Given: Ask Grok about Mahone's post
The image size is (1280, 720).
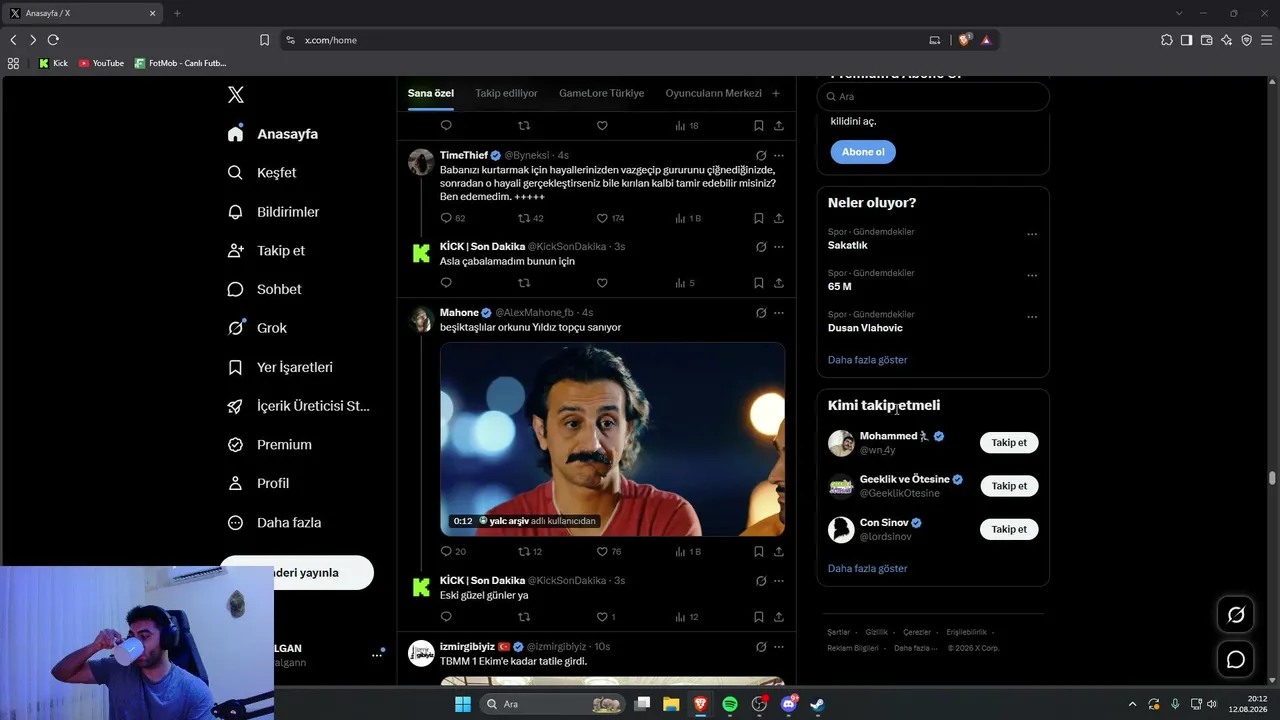Looking at the screenshot, I should [761, 313].
